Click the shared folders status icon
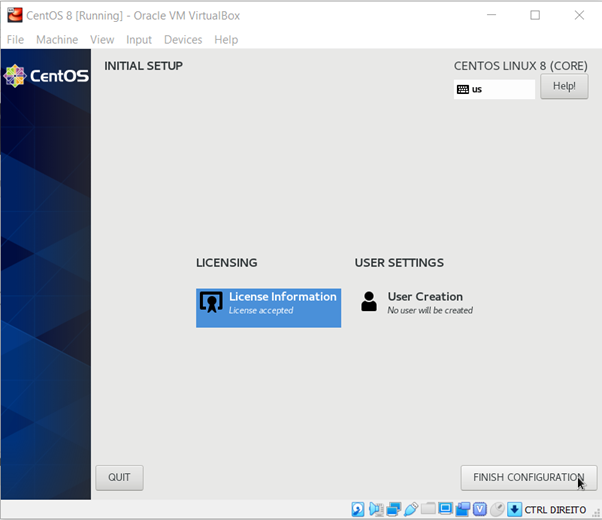Screen dimensions: 602x520 click(x=428, y=509)
